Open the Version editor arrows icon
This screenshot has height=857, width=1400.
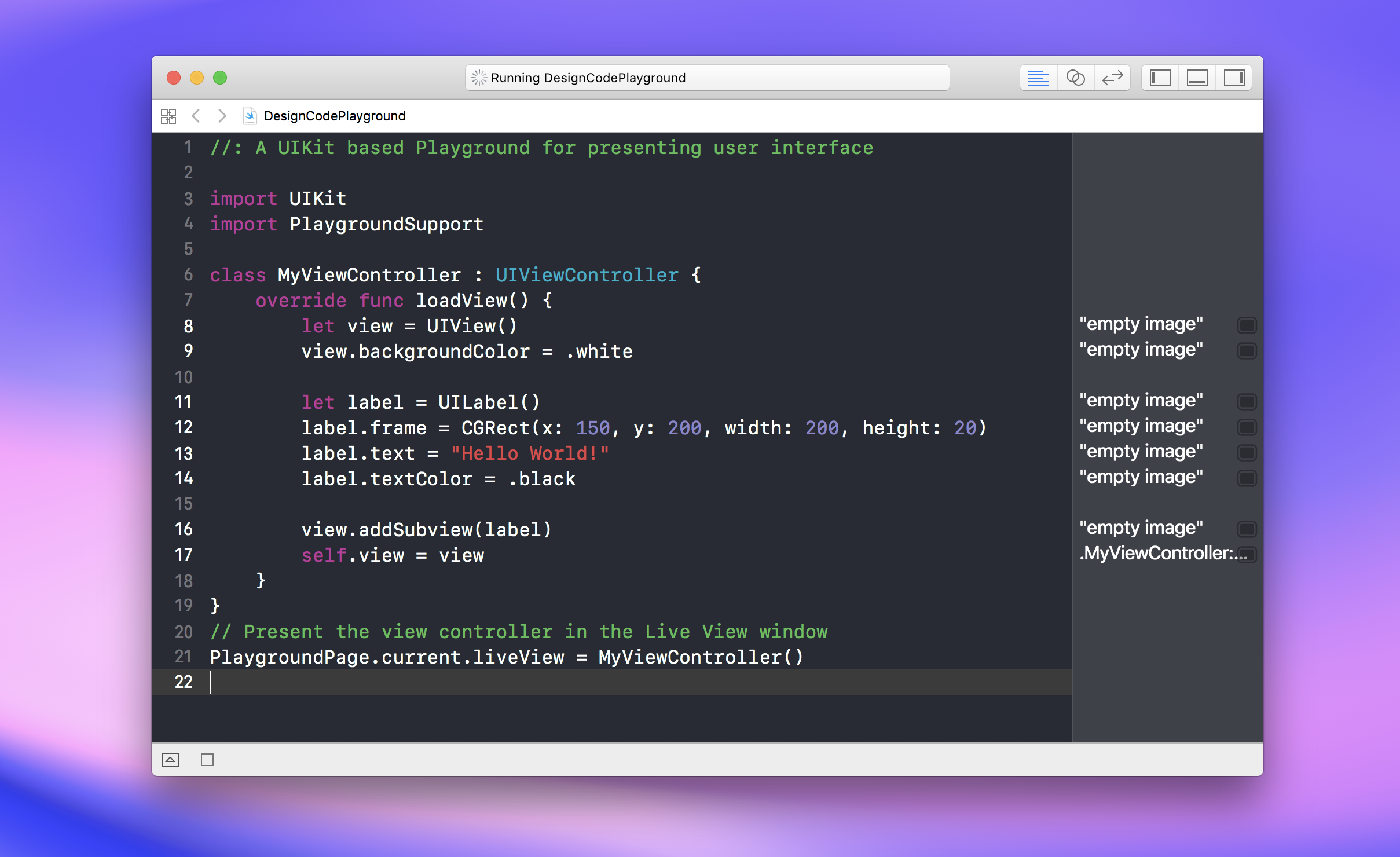1112,78
